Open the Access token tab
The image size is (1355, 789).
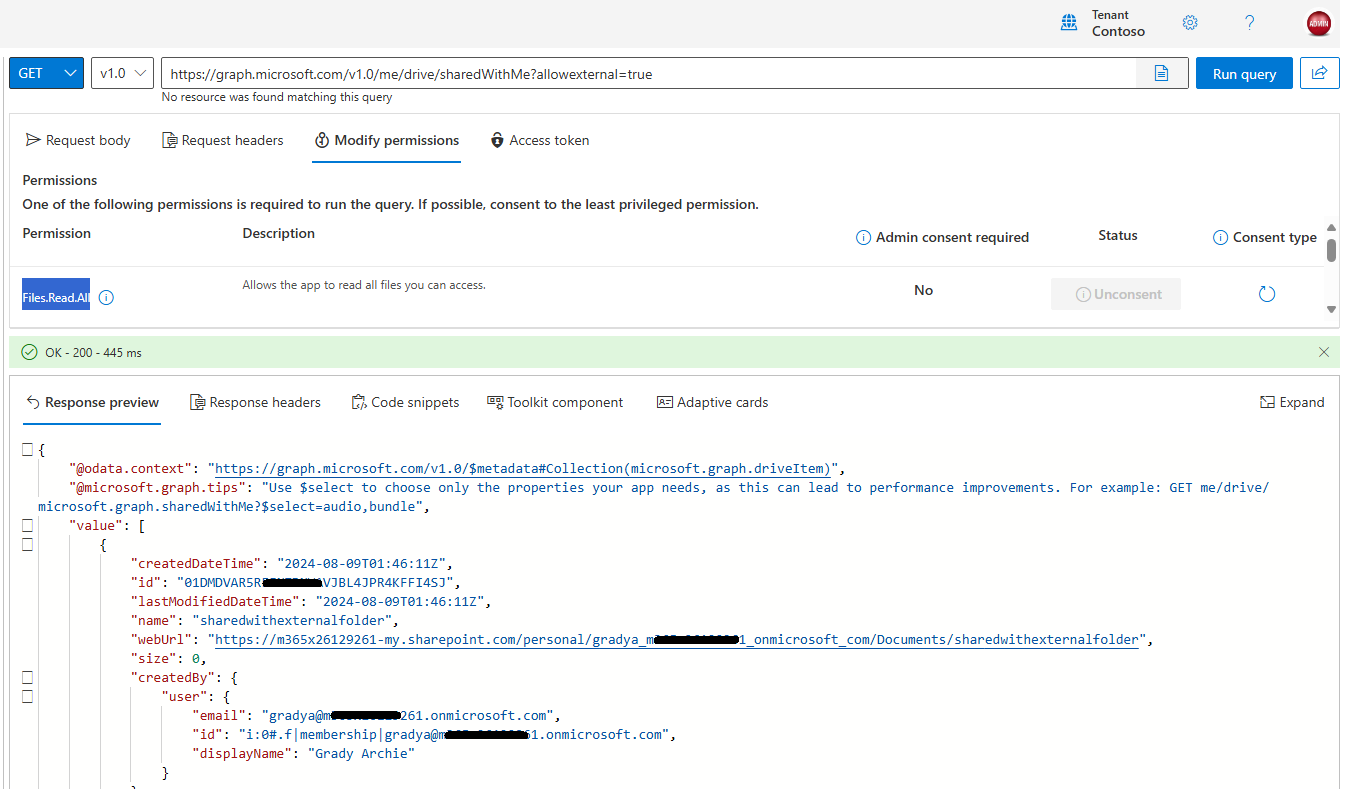click(x=539, y=140)
